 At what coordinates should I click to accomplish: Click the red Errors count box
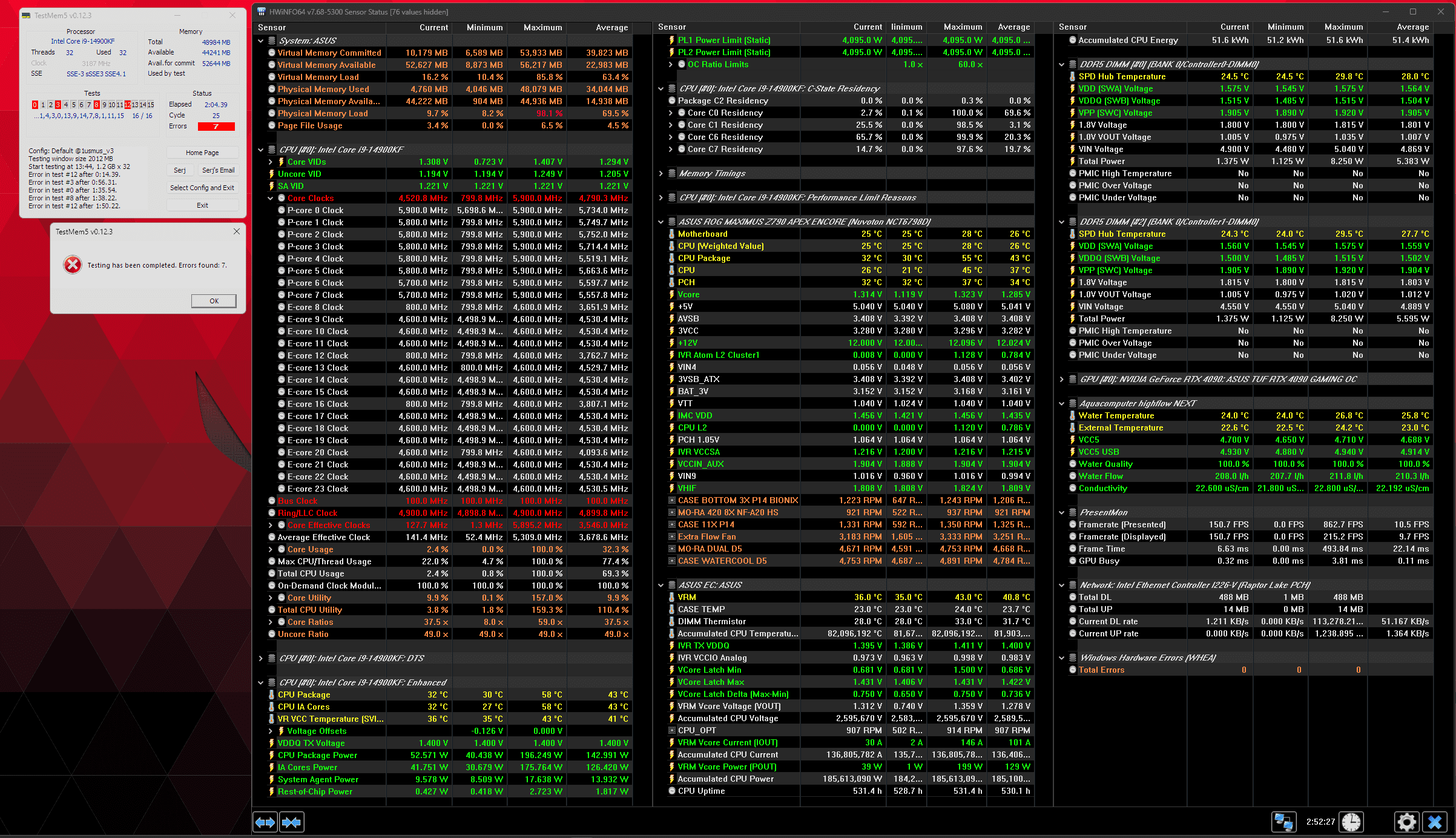coord(216,127)
